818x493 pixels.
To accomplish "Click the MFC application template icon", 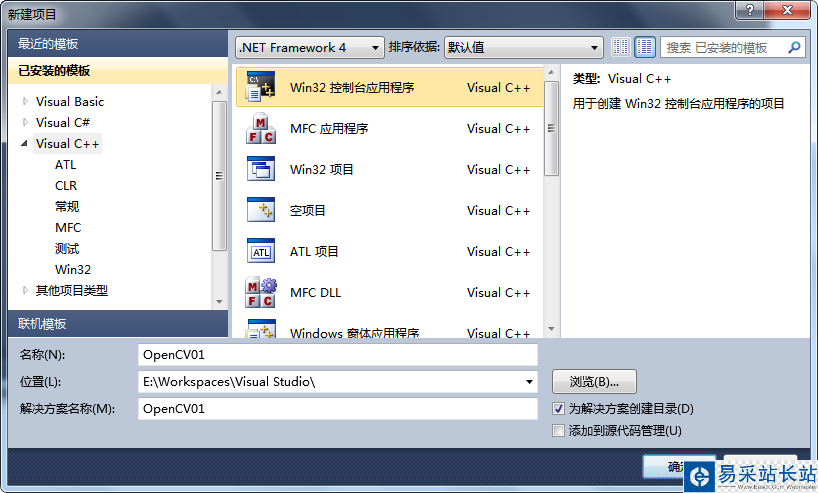I will click(260, 128).
